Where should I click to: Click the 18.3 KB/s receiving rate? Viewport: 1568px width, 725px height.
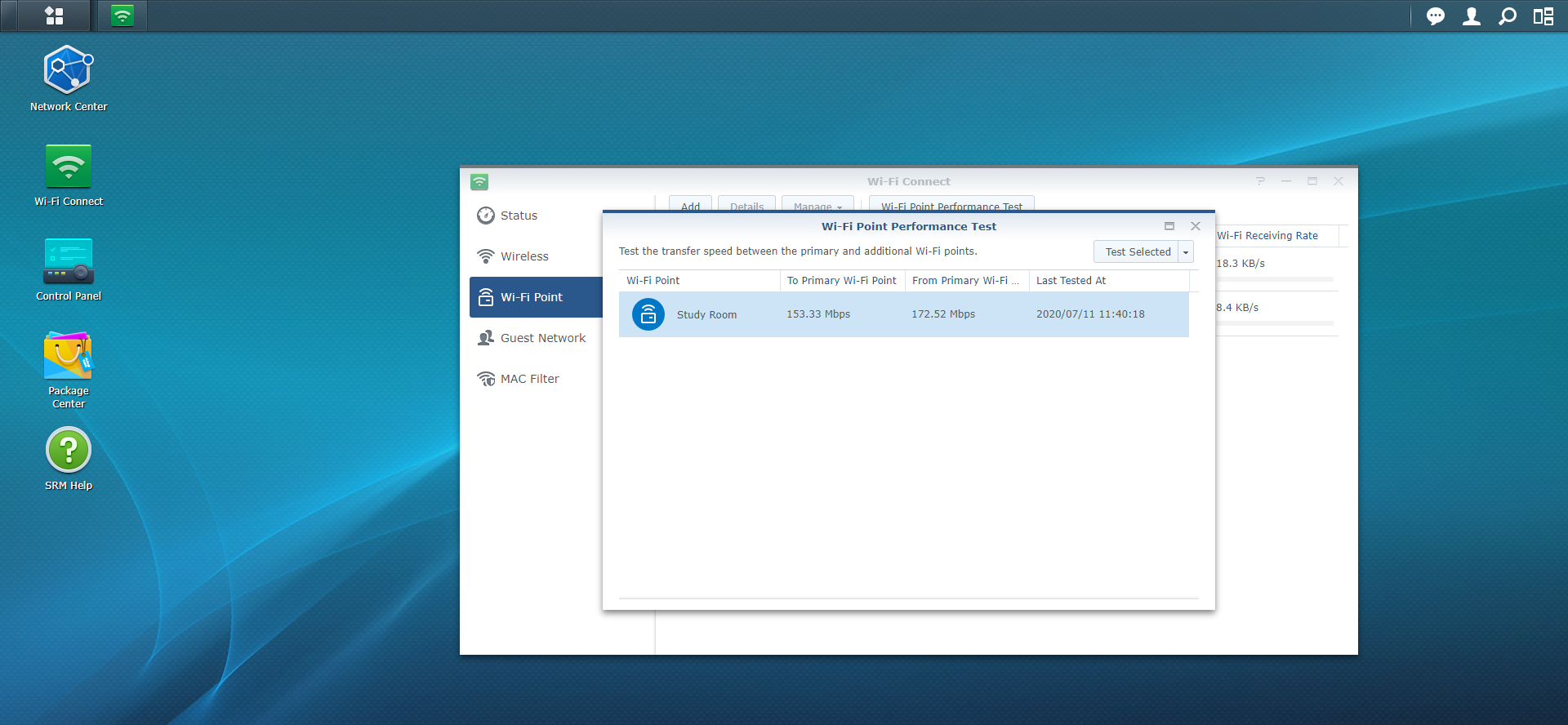click(1241, 264)
